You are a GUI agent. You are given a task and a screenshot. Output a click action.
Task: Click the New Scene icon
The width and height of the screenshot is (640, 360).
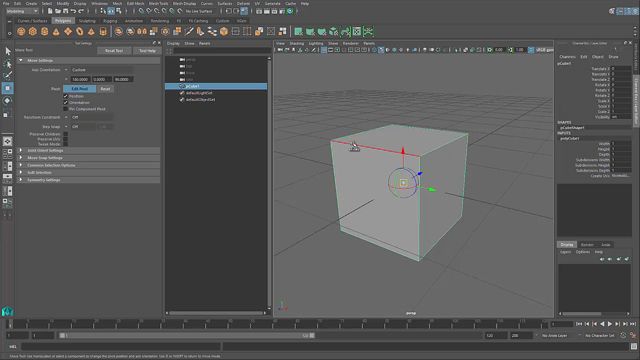(50, 11)
